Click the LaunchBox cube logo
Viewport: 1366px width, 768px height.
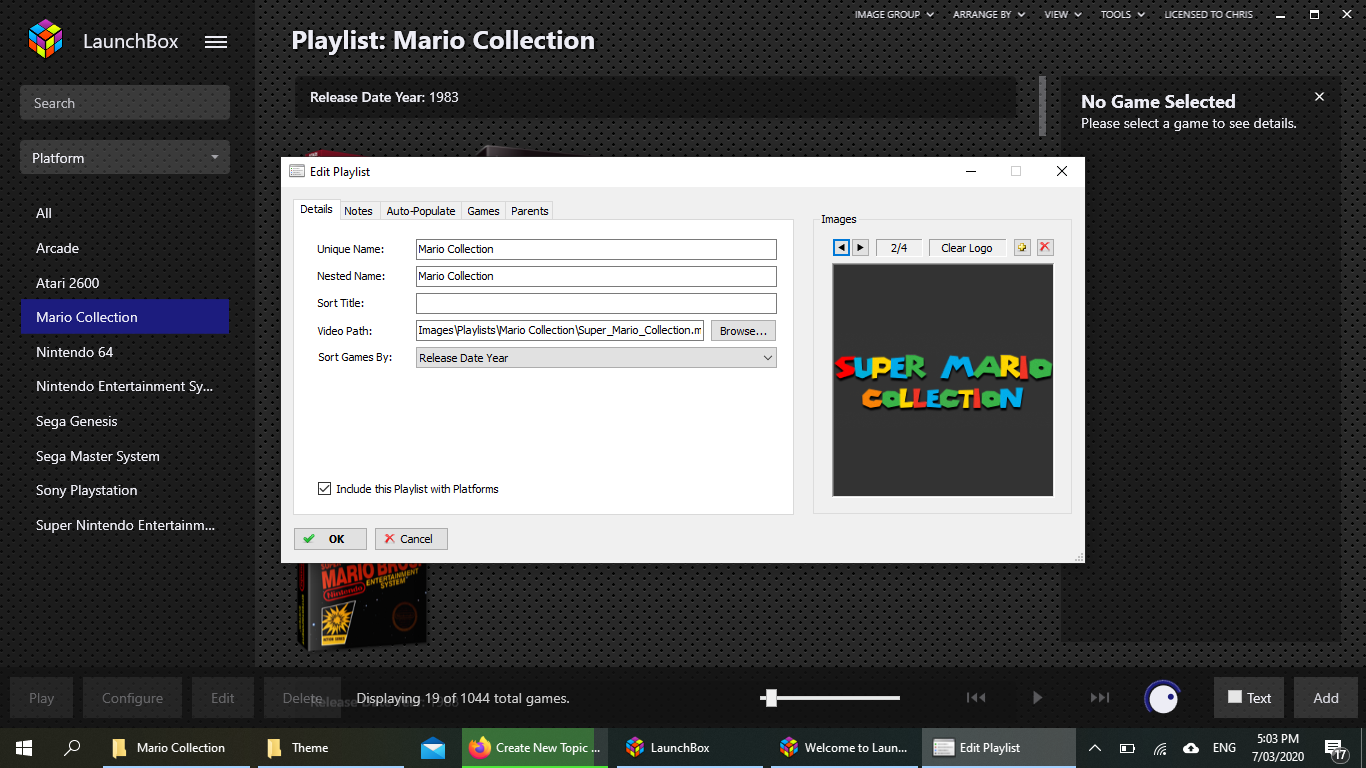(45, 40)
